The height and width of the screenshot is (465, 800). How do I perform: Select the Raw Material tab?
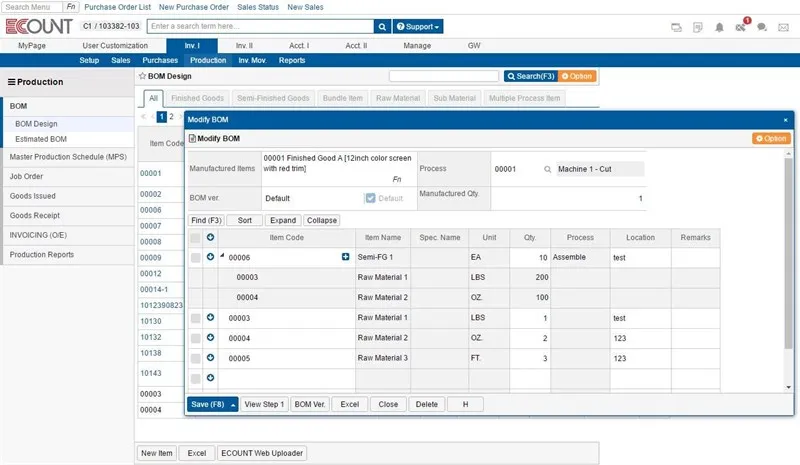point(397,98)
